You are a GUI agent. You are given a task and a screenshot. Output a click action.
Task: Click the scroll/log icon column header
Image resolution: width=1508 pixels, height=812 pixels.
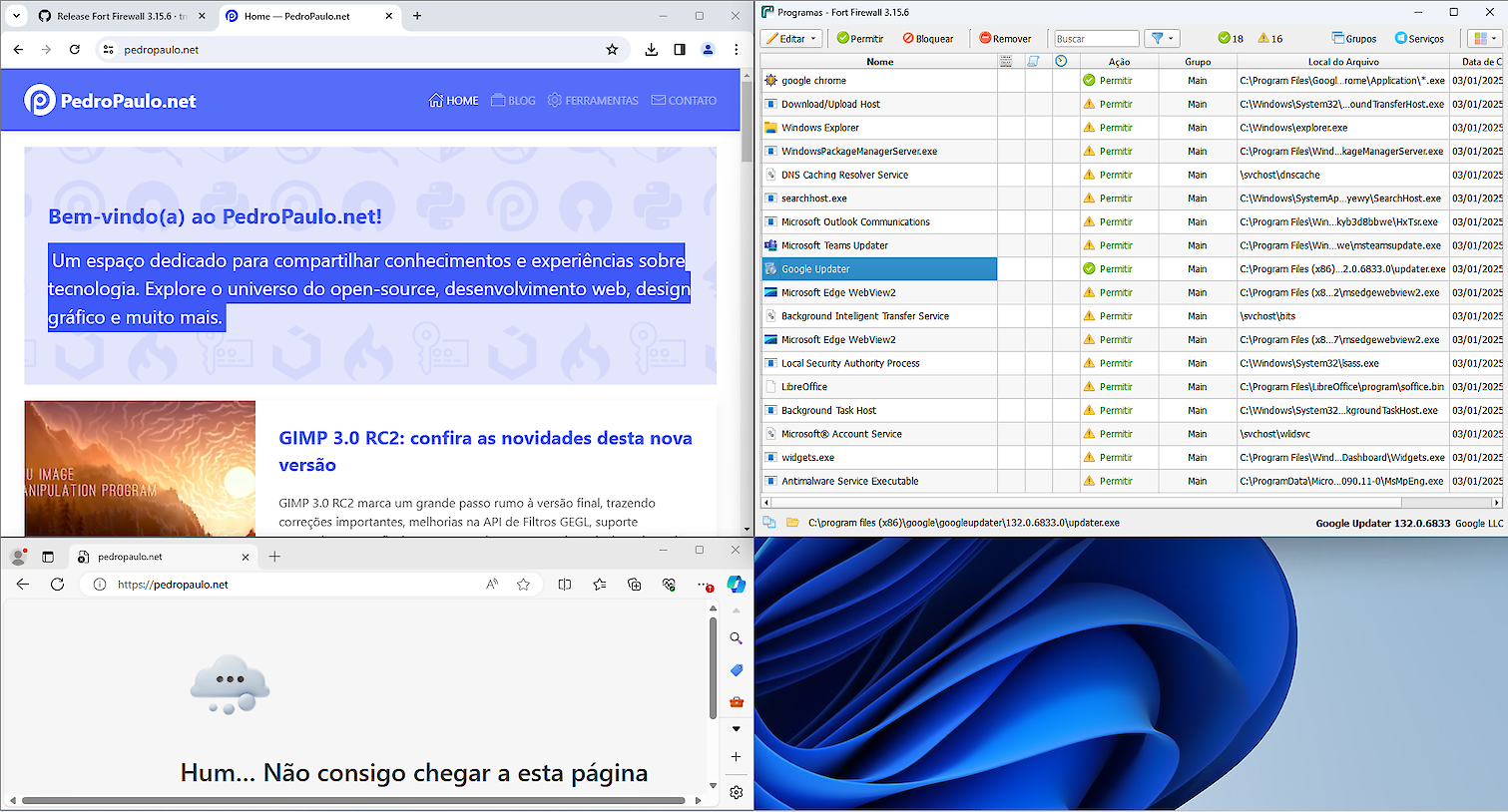point(1034,62)
